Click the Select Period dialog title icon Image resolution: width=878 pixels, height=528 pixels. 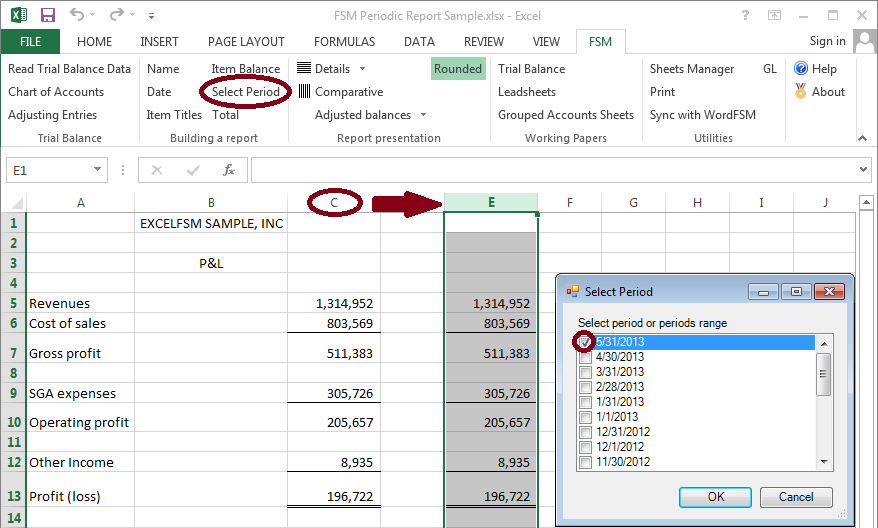click(572, 291)
